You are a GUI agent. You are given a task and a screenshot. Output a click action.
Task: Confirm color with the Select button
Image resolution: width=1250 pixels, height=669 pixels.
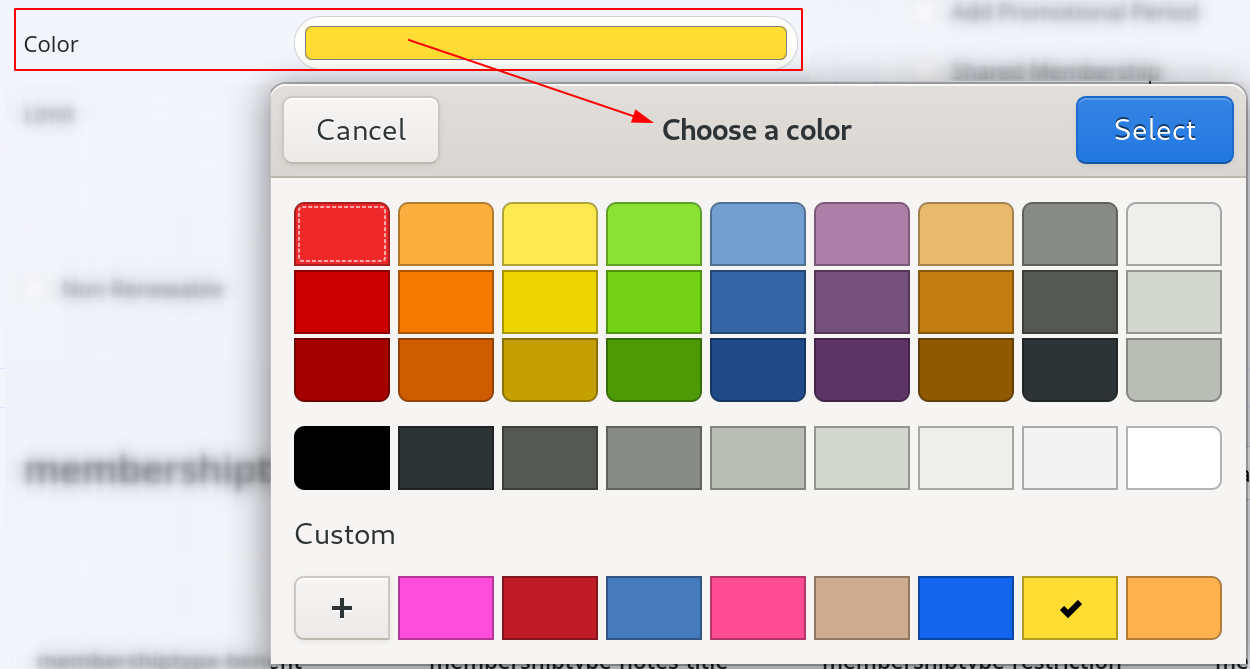[1155, 130]
